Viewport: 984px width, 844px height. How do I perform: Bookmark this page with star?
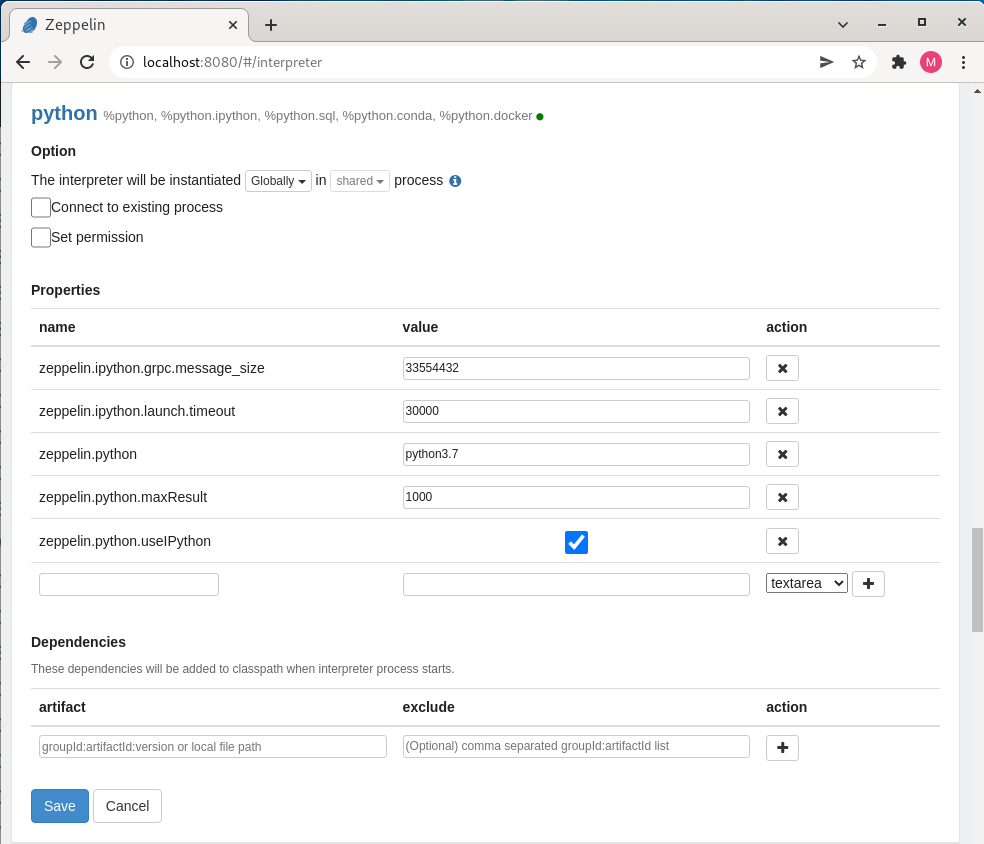[858, 62]
